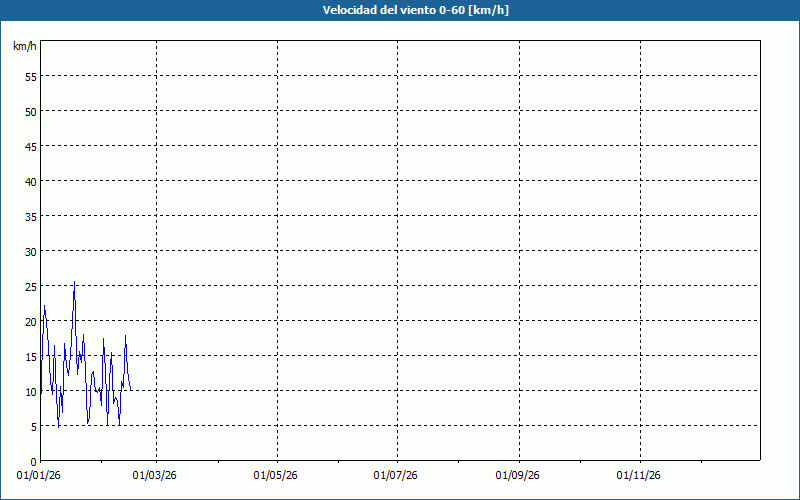
Task: Pick the 01/09/26 date label
Action: (519, 475)
